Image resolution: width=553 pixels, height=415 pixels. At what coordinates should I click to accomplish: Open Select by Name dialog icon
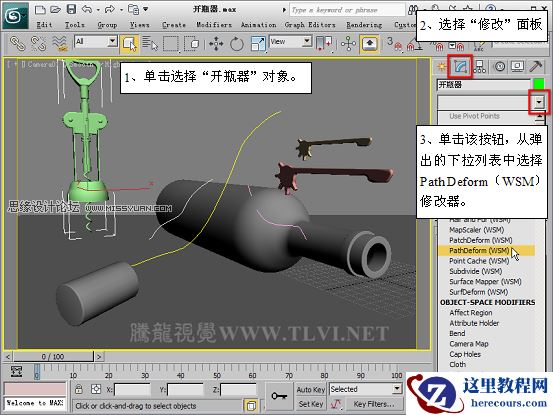point(150,44)
